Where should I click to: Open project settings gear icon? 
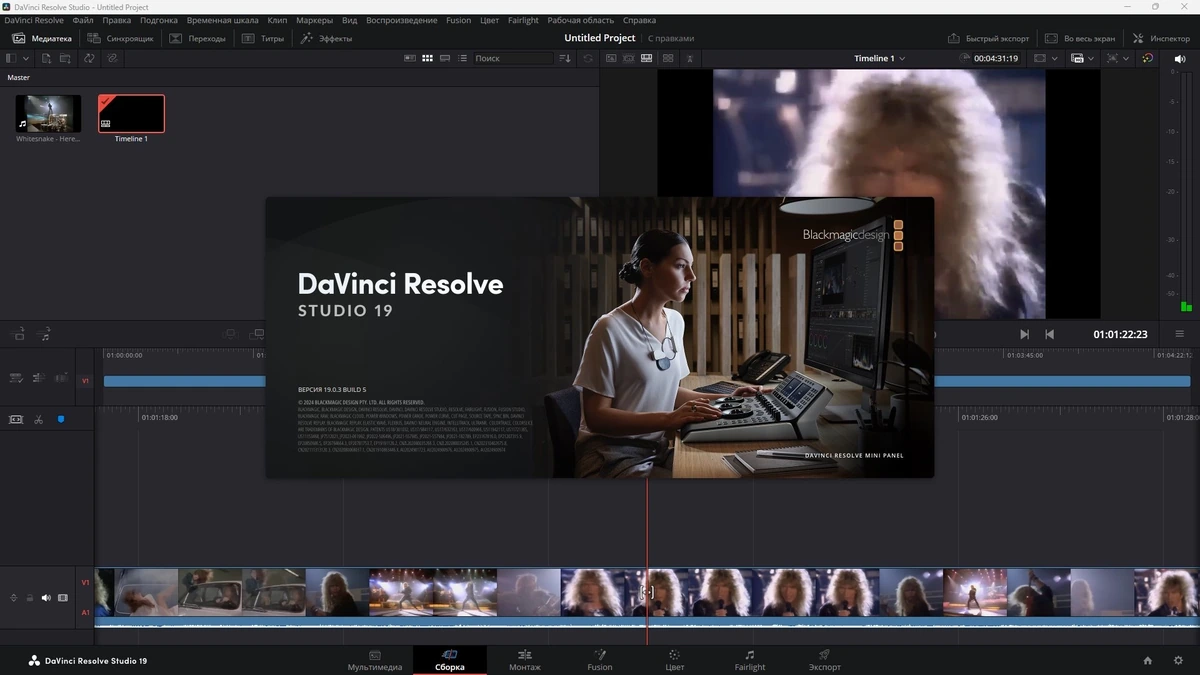pos(1178,660)
